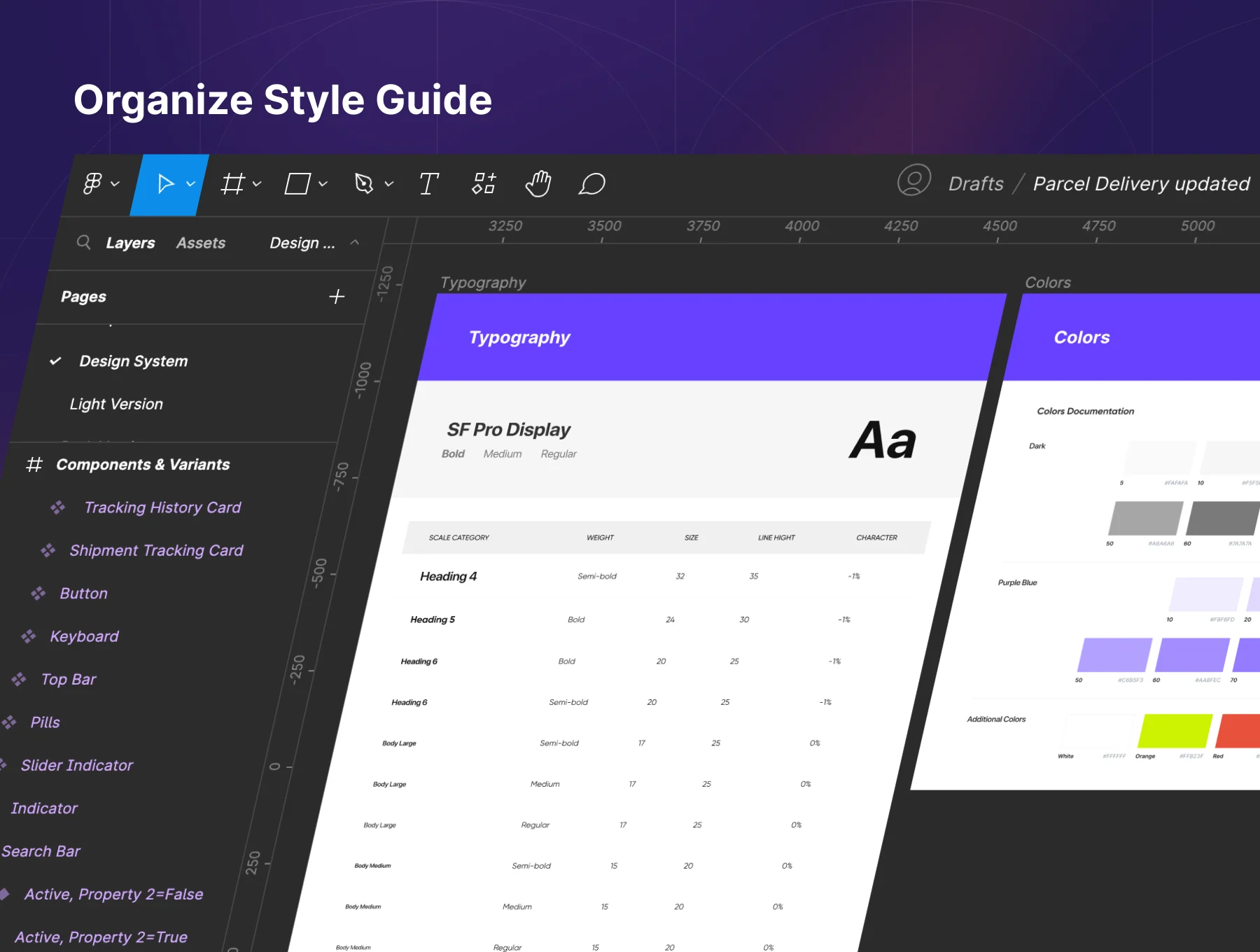
Task: Click the SF Pro Display font heading
Action: point(509,429)
